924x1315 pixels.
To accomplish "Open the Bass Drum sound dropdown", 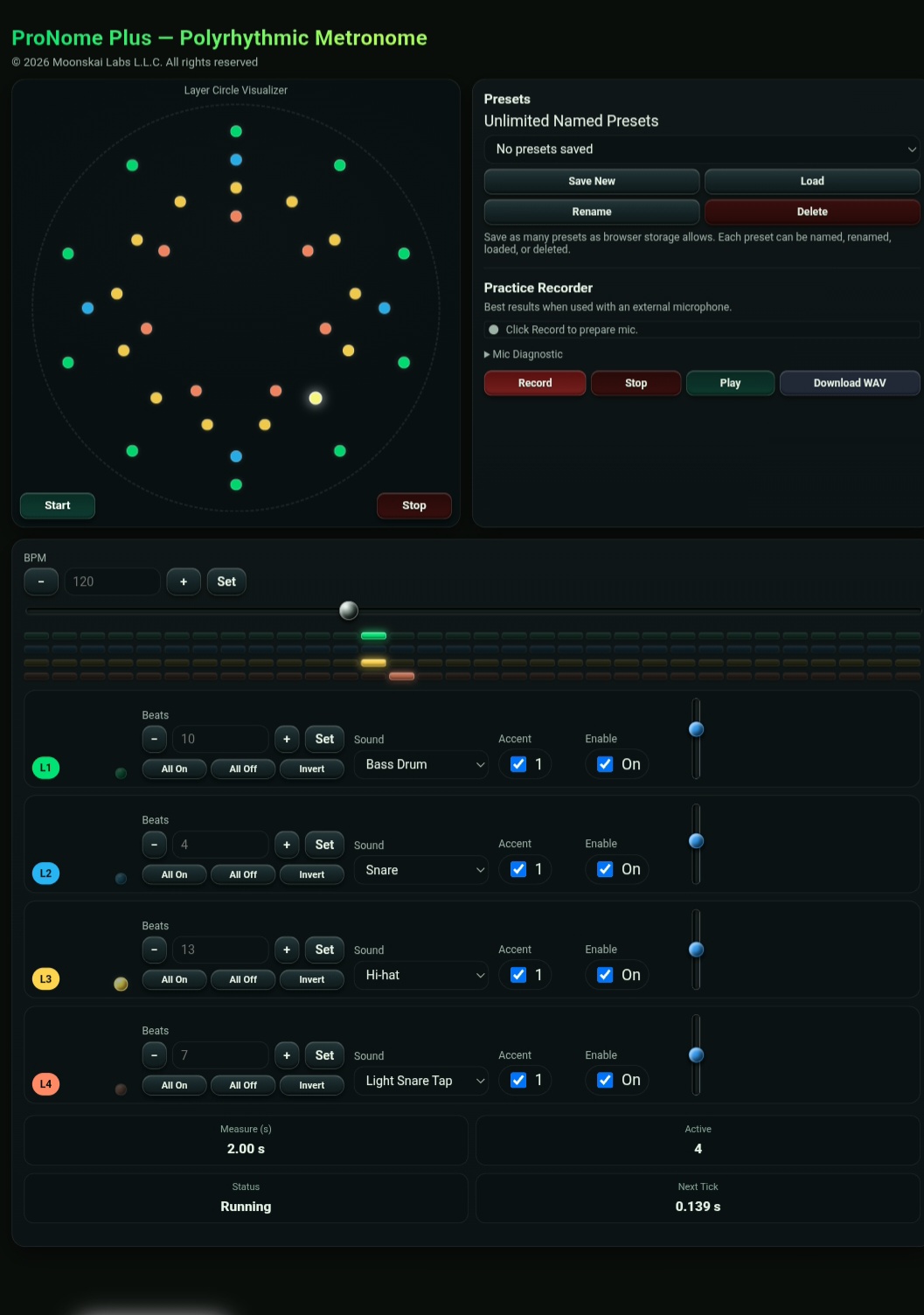I will click(421, 764).
